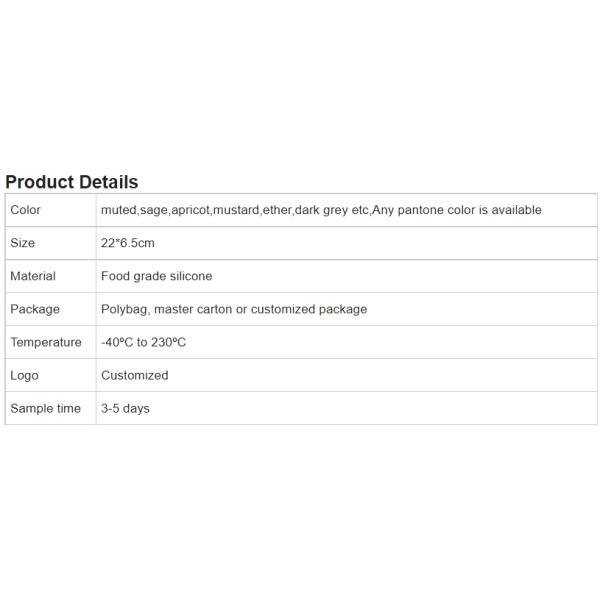Select the Temperature label cell
Viewport: 600px width, 600px height.
click(x=46, y=342)
